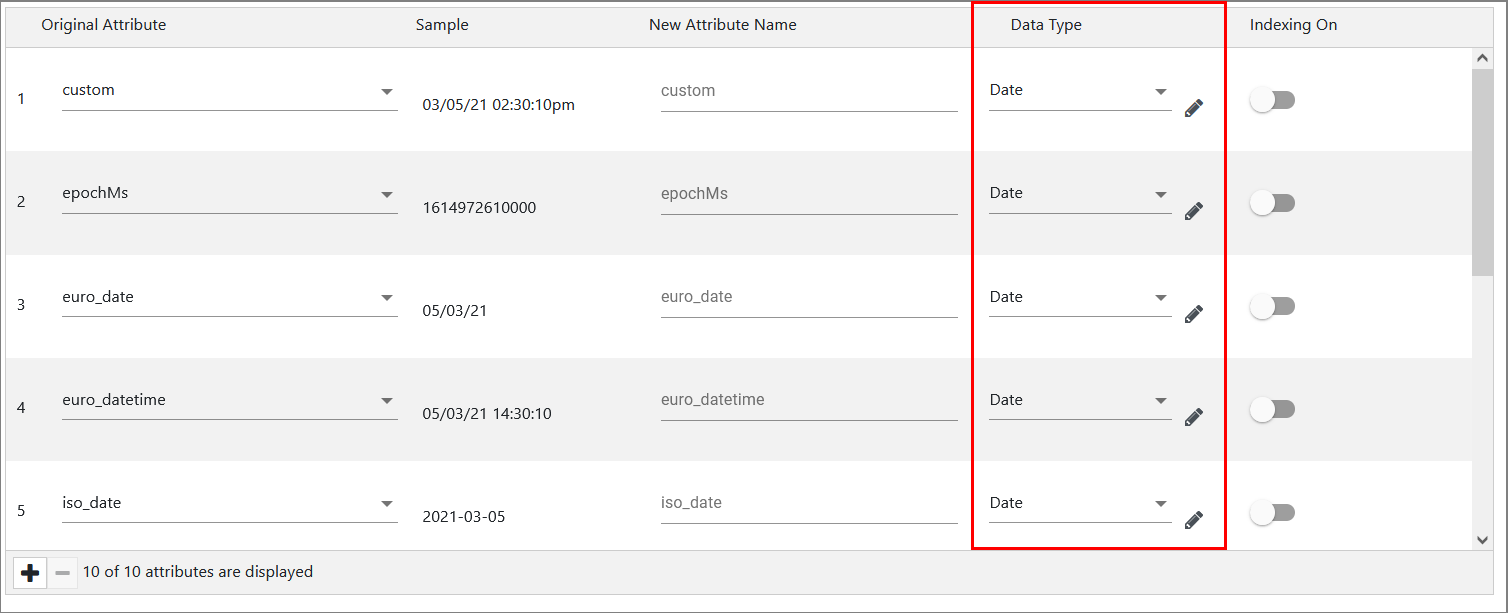This screenshot has height=613, width=1508.
Task: Enable the Indexing On switch for euro_datetime
Action: tap(1273, 409)
